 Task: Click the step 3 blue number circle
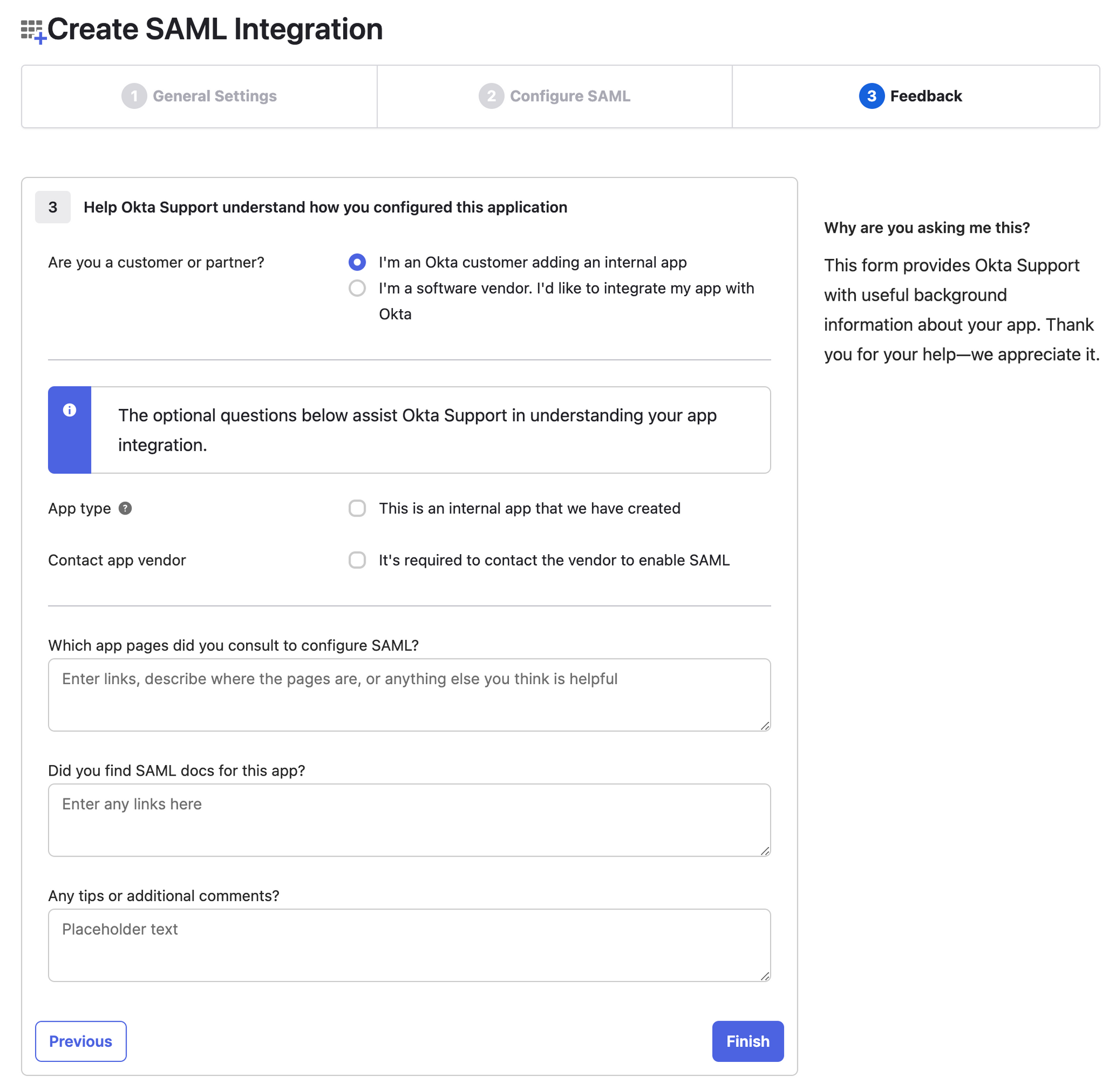(x=872, y=96)
